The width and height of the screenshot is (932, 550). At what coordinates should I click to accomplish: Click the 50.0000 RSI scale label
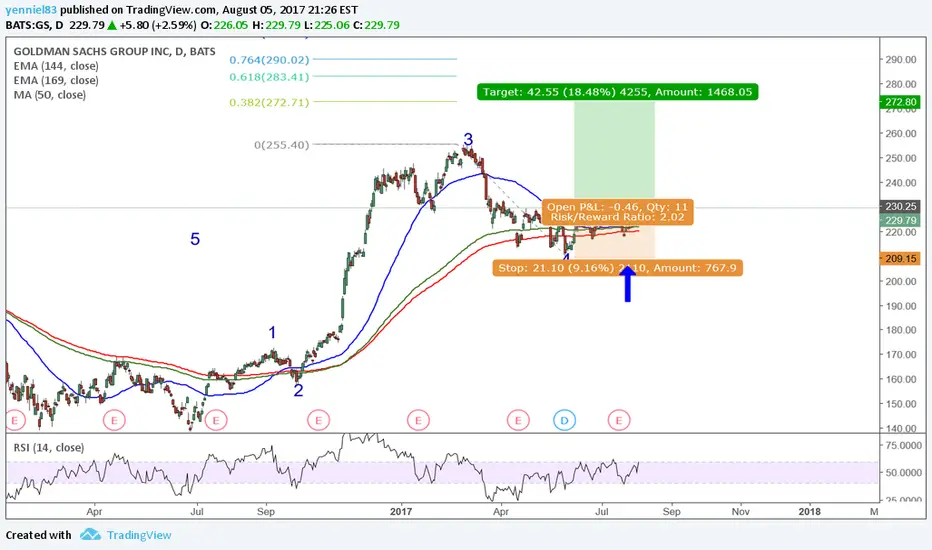[x=903, y=473]
